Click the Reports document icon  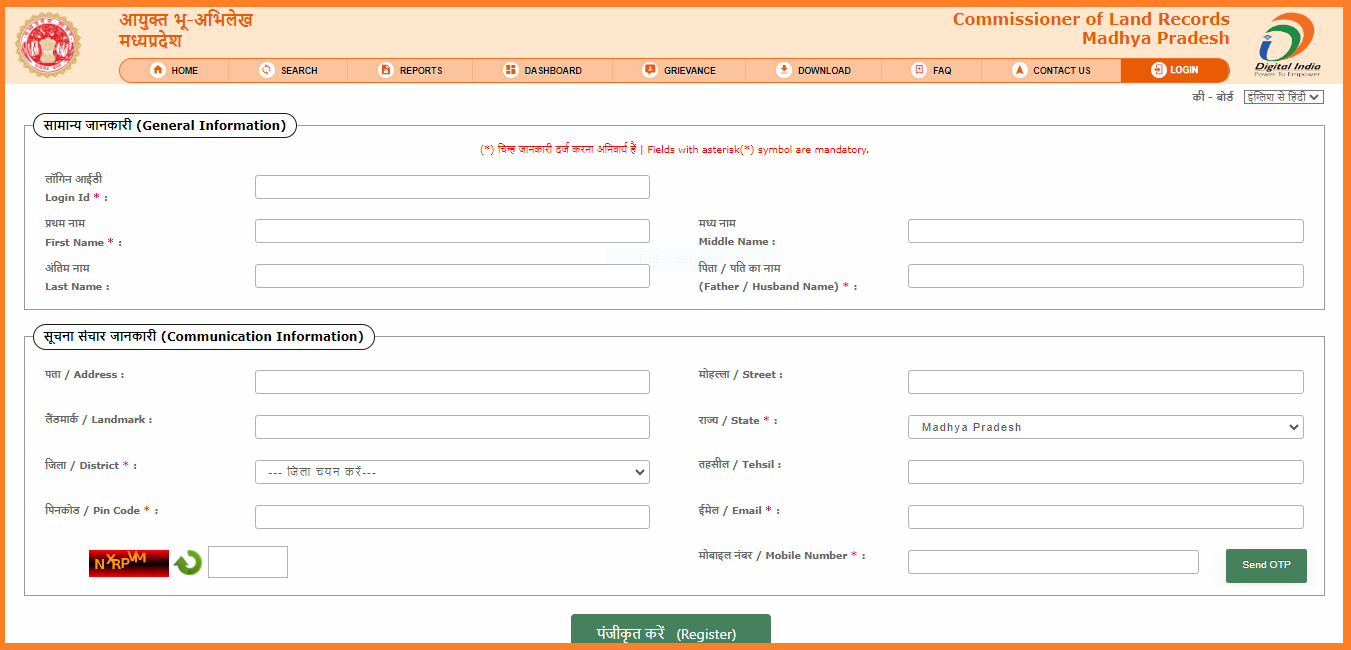(386, 70)
